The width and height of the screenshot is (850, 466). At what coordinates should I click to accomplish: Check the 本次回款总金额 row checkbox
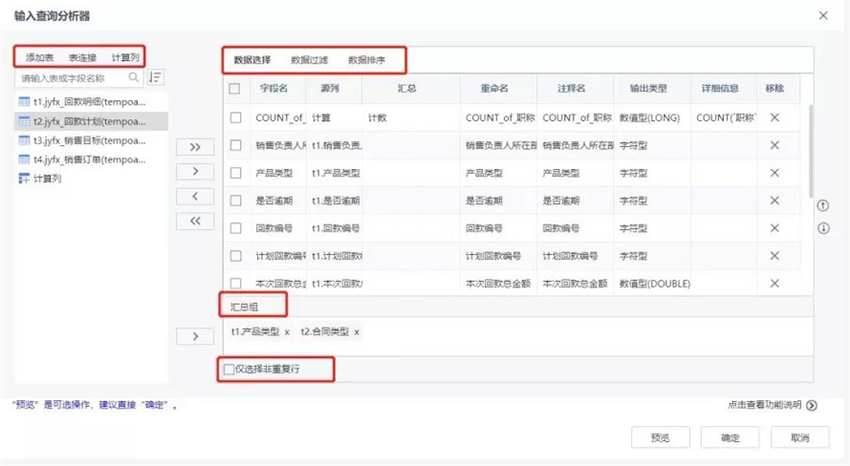(x=236, y=283)
